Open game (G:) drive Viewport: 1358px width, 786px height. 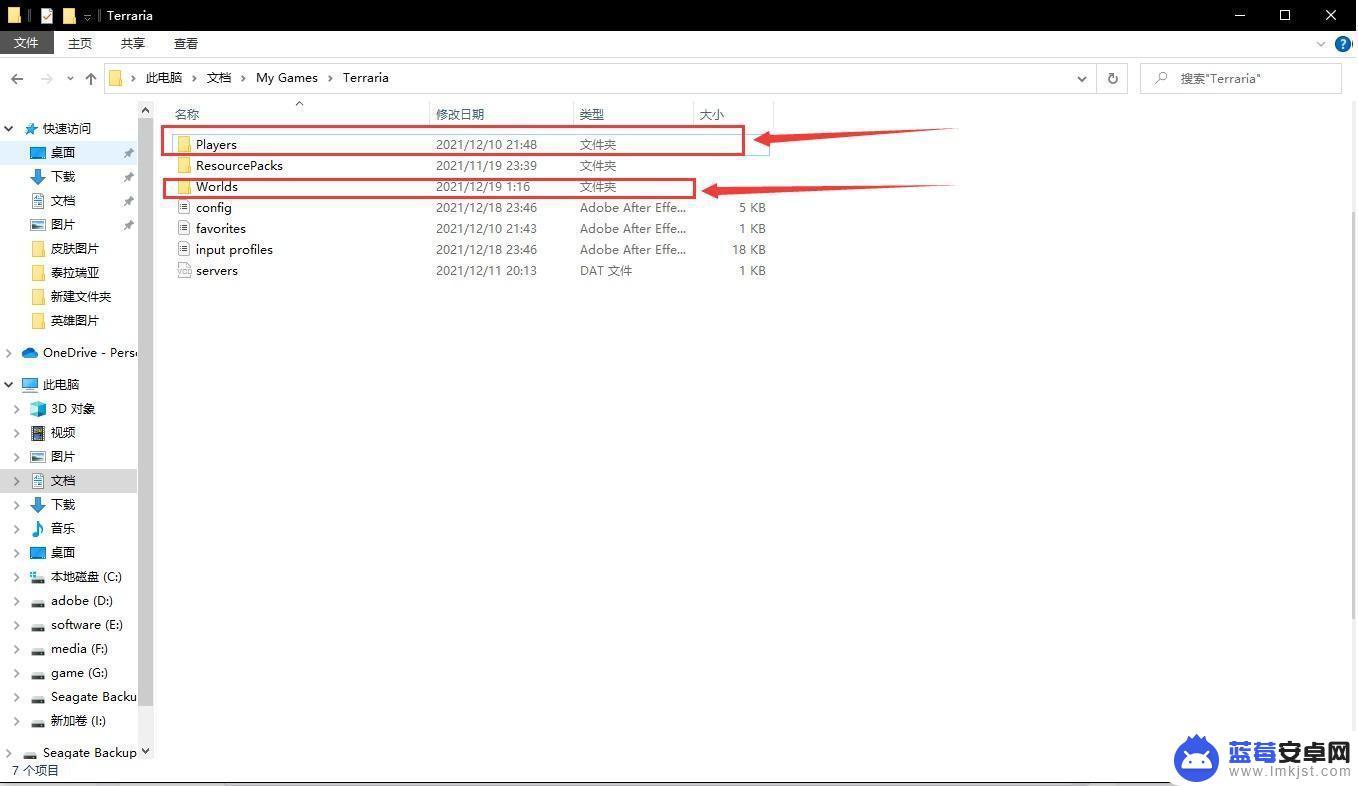(79, 672)
